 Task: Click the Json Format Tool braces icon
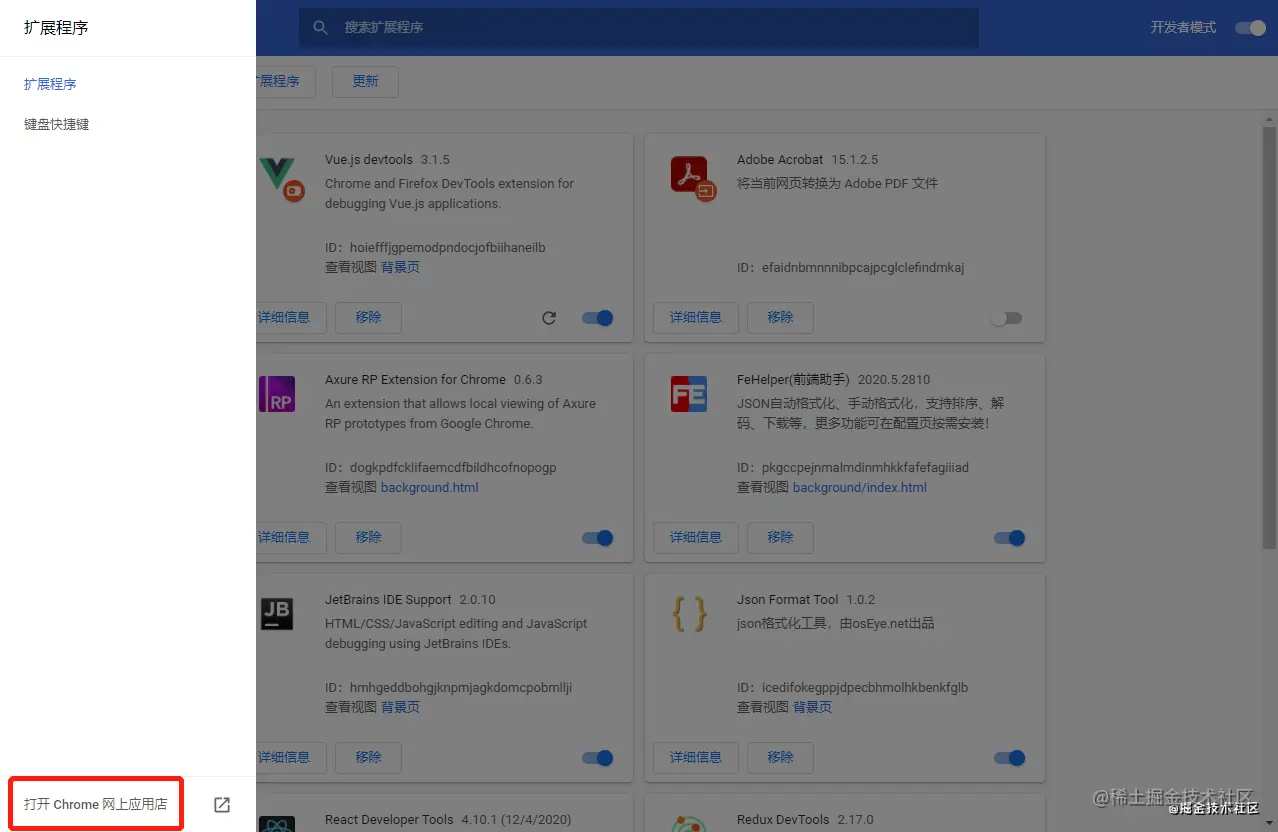click(x=689, y=614)
